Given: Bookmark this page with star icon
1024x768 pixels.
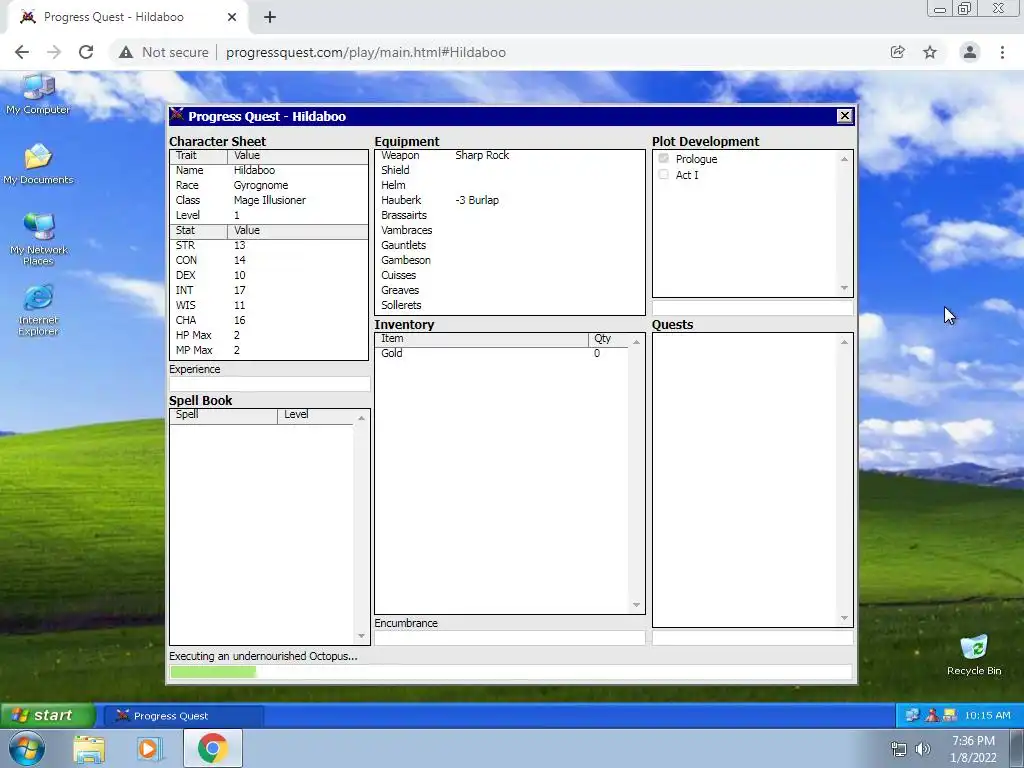Looking at the screenshot, I should coord(930,52).
